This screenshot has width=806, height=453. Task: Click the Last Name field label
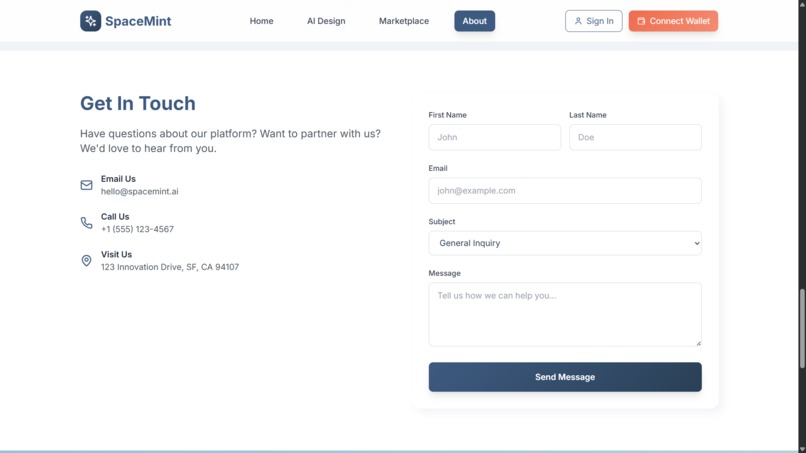[588, 115]
